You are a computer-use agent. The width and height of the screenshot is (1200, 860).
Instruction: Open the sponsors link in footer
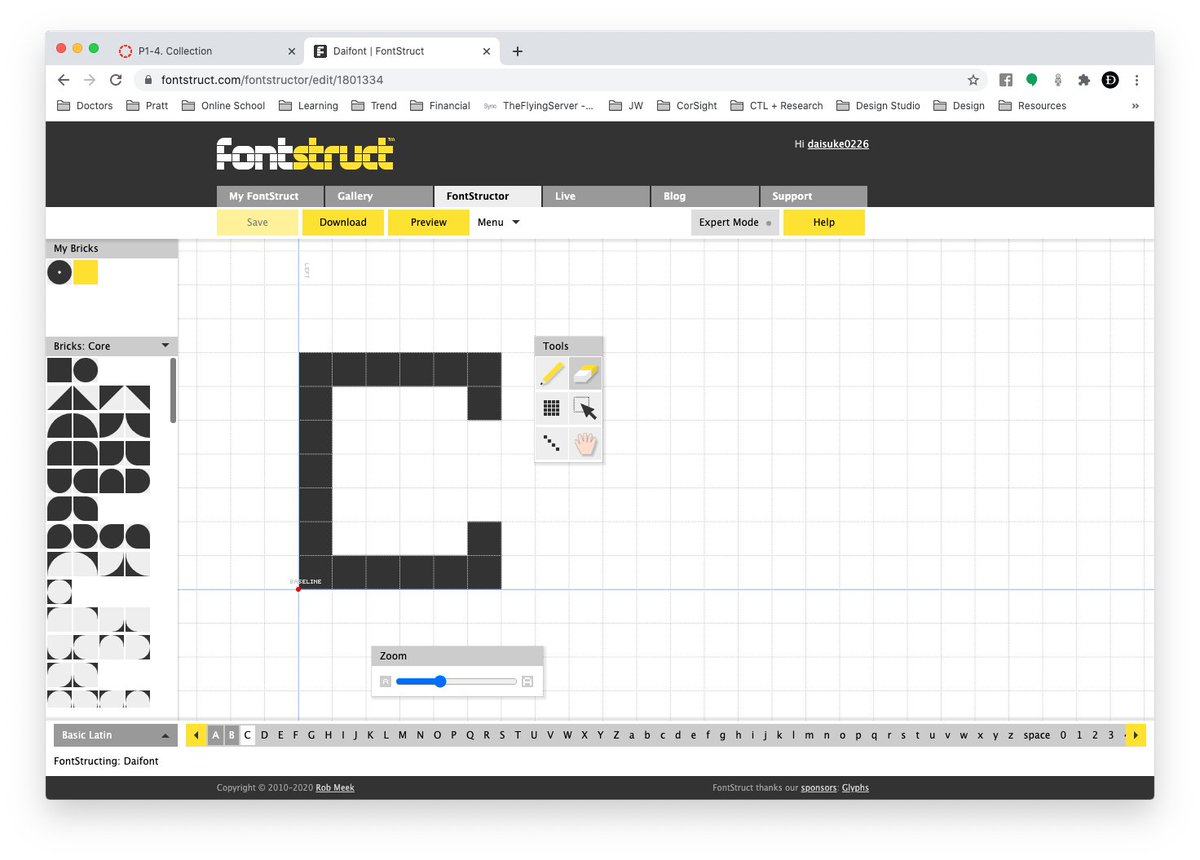pos(818,788)
